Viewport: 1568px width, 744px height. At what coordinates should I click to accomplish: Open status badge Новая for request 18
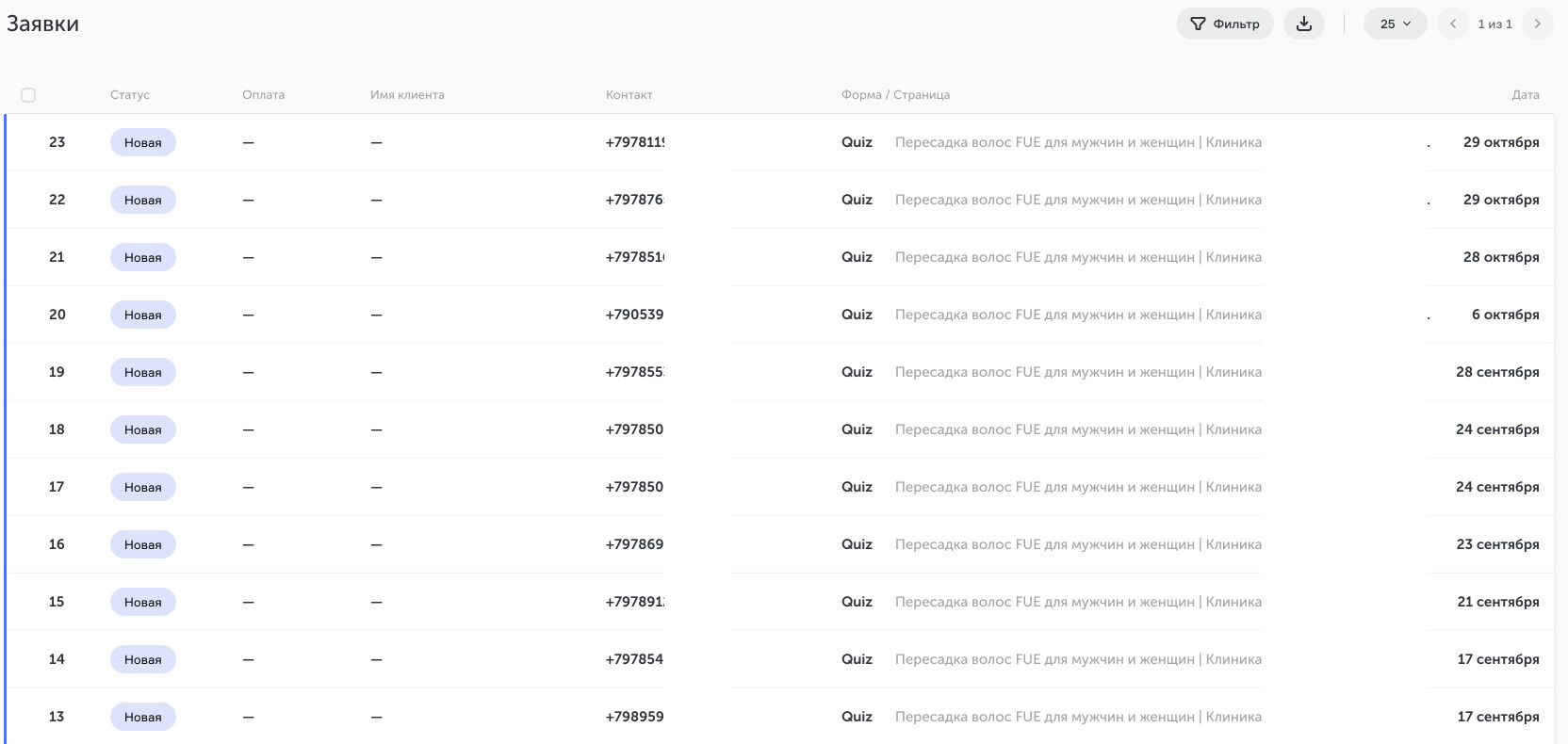point(143,429)
